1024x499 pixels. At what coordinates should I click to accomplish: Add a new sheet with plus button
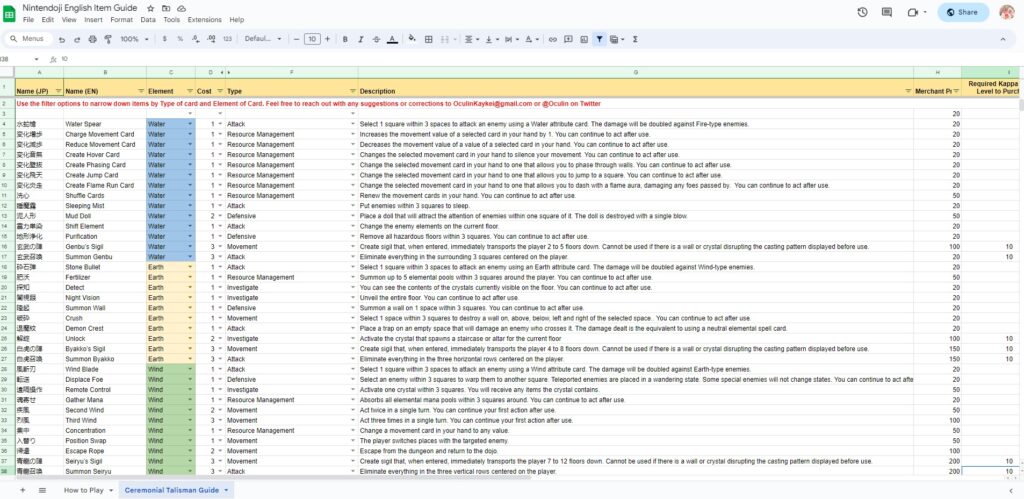tap(21, 490)
